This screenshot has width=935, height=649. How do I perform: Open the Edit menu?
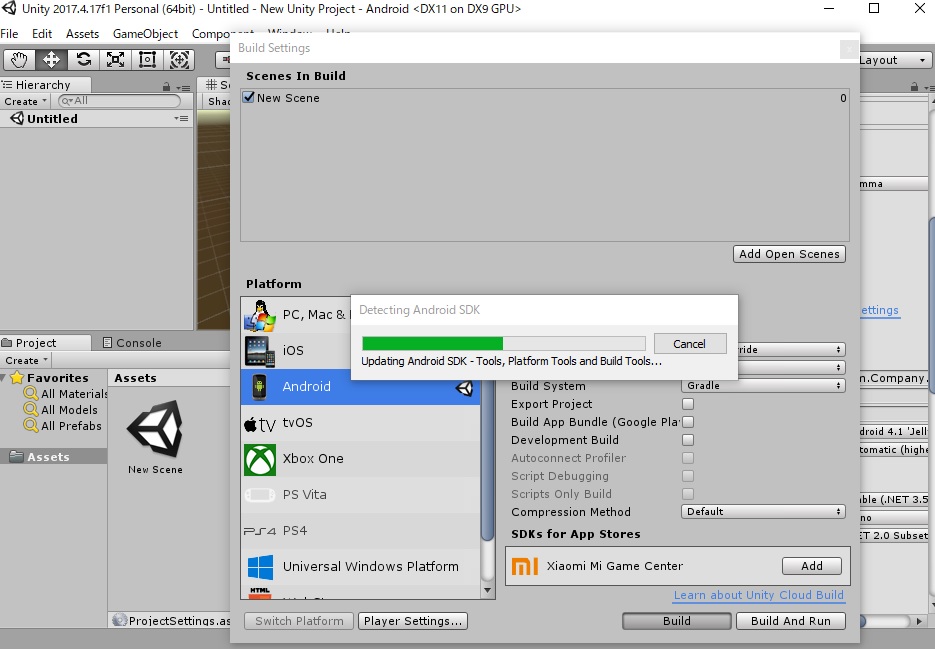(x=42, y=34)
